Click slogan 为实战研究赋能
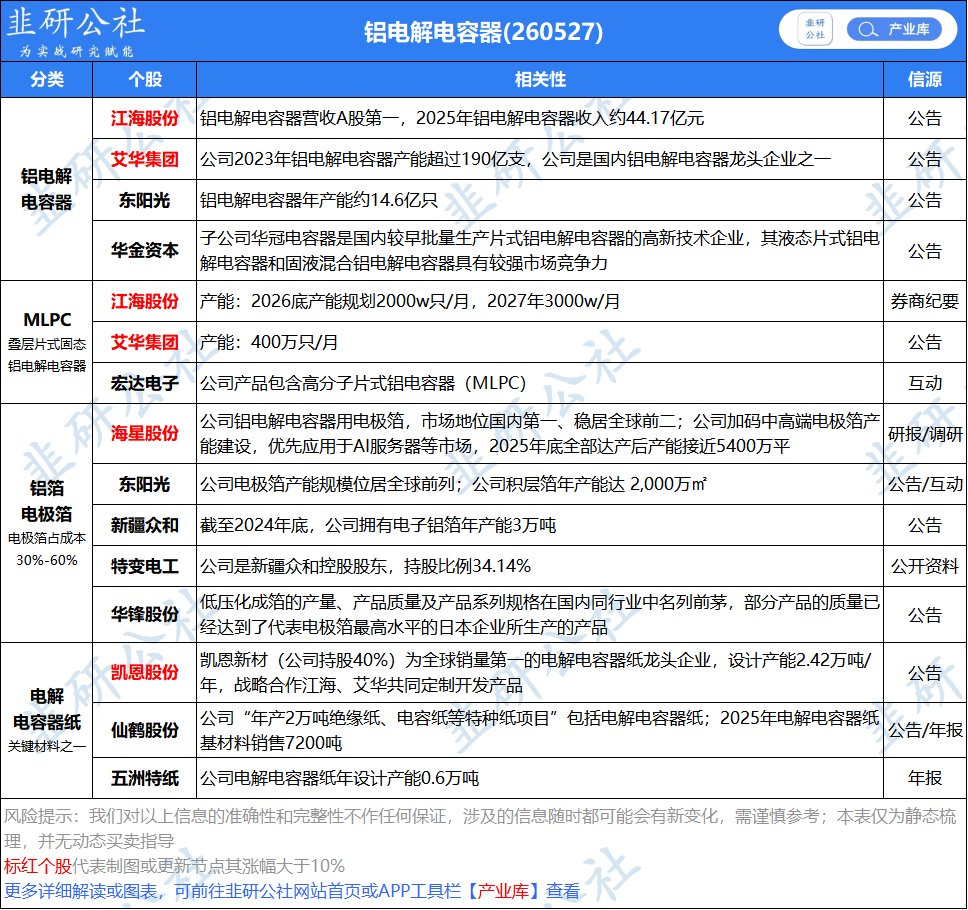The width and height of the screenshot is (968, 910). click(76, 51)
